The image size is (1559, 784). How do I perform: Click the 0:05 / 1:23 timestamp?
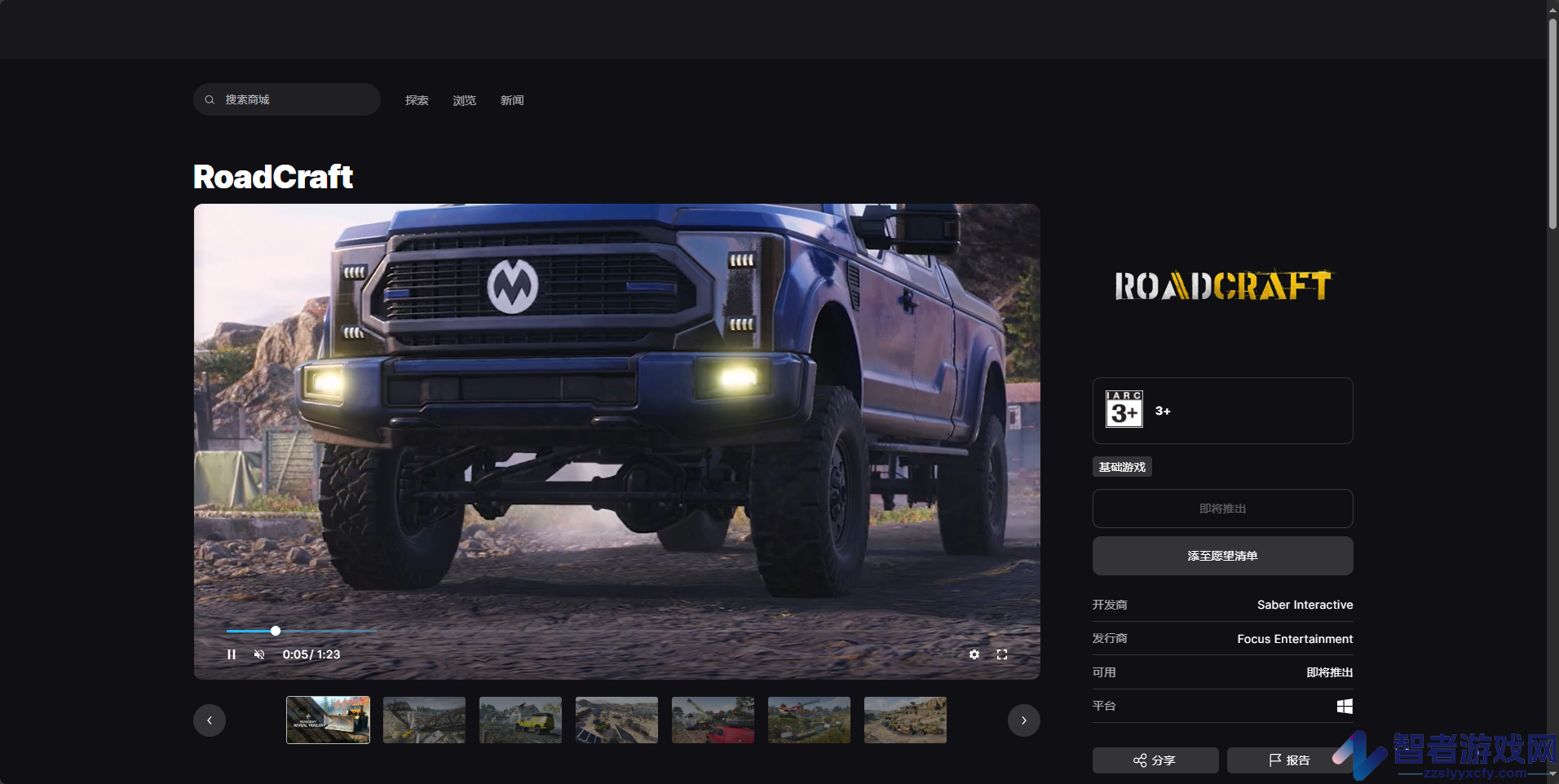pyautogui.click(x=311, y=654)
